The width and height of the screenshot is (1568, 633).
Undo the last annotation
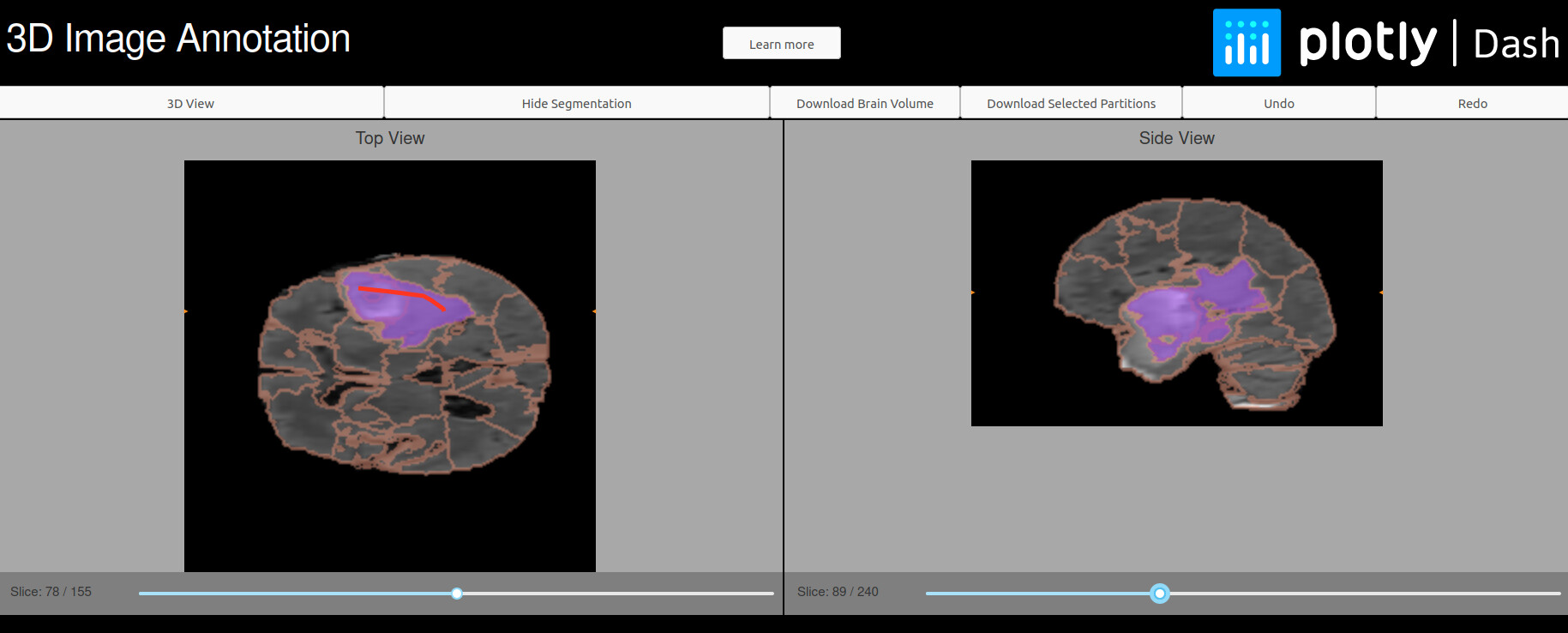(x=1279, y=103)
